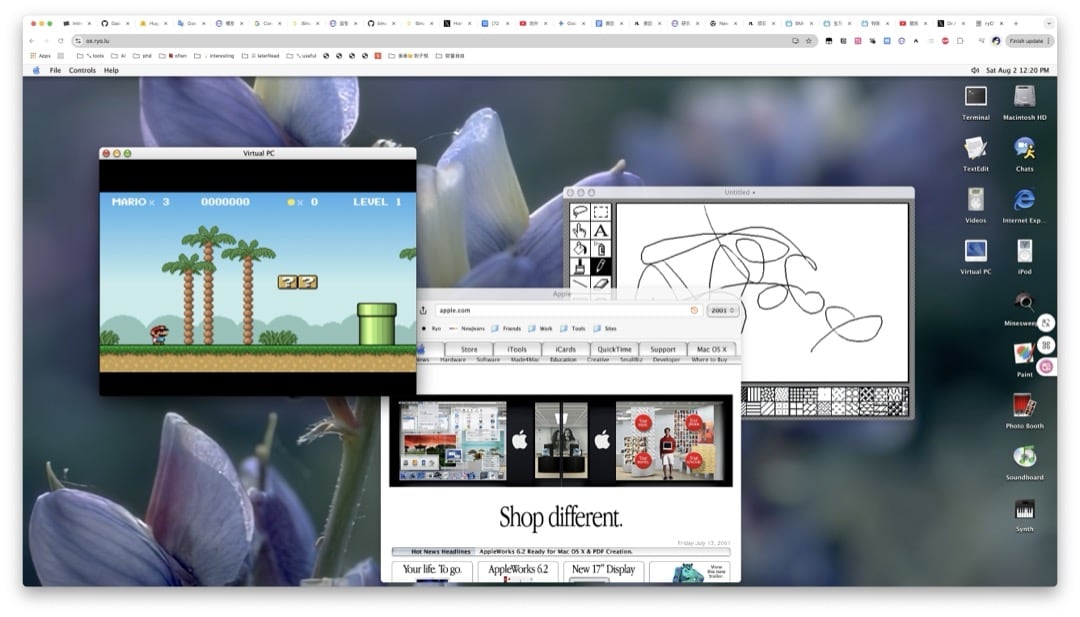Bookmark this page with the star icon
The height and width of the screenshot is (617, 1080).
(x=809, y=41)
